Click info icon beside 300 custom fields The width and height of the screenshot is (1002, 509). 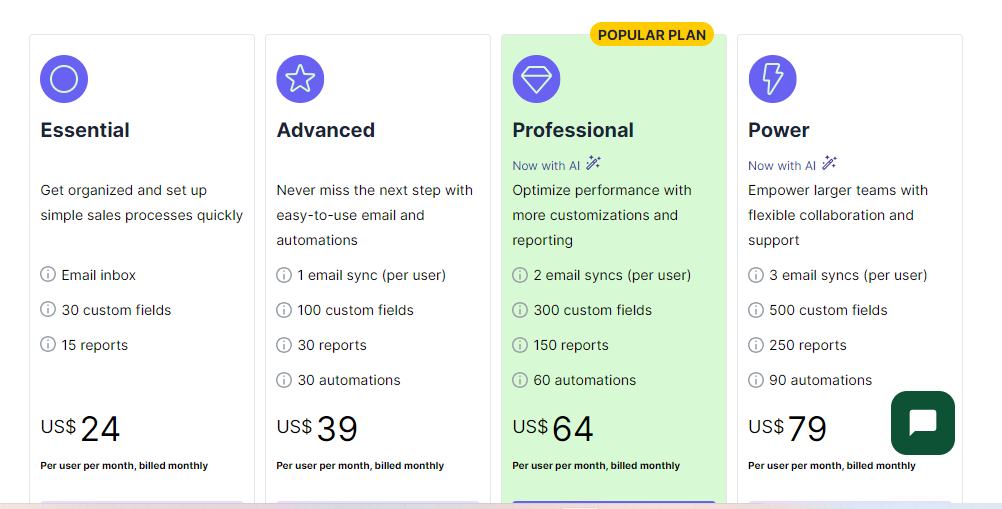point(520,310)
